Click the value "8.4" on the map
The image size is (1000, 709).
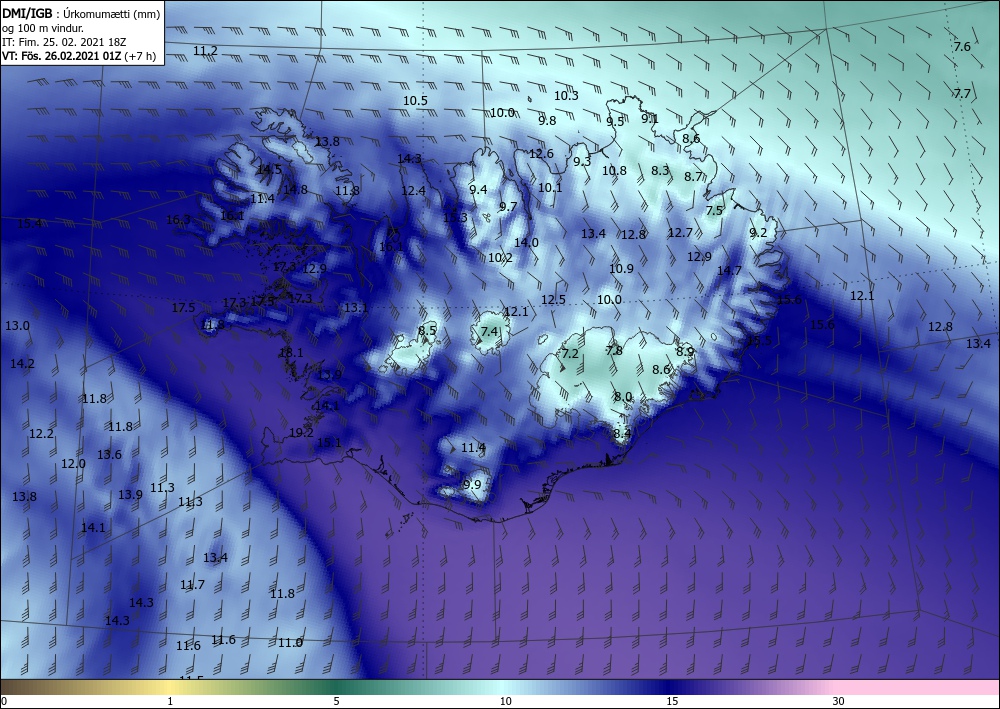coord(622,434)
